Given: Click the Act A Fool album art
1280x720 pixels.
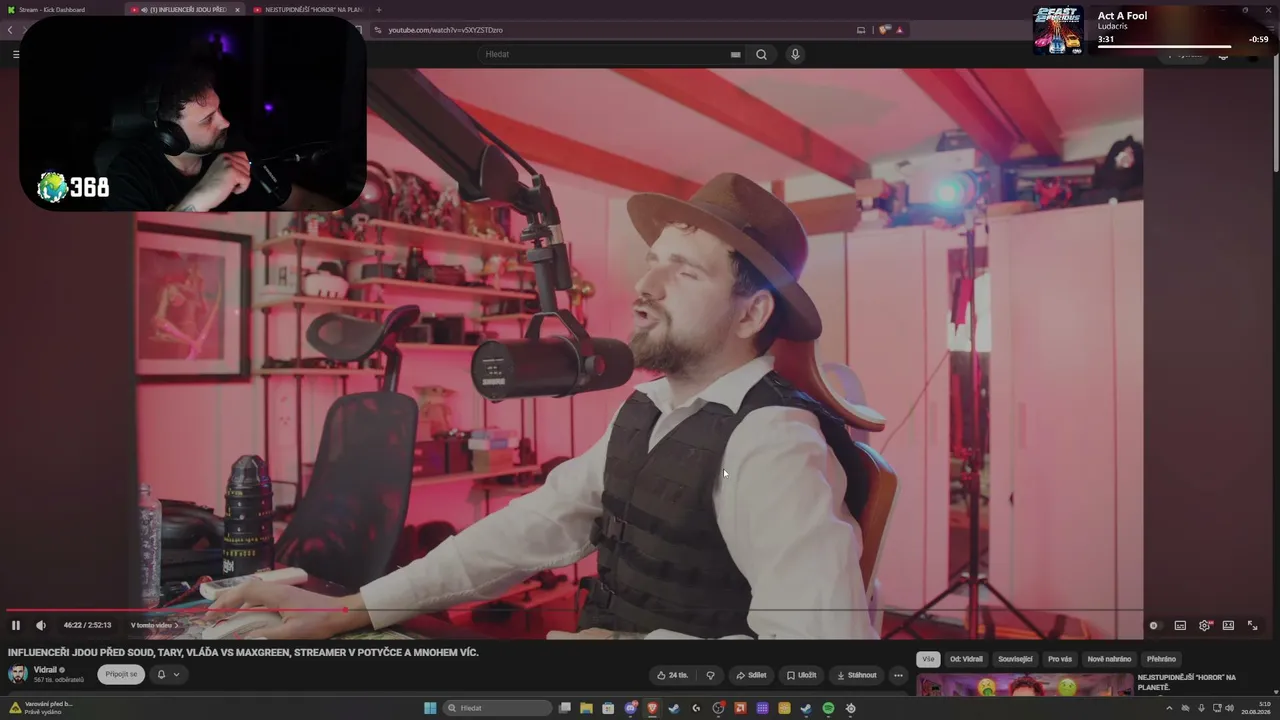Looking at the screenshot, I should pos(1058,30).
